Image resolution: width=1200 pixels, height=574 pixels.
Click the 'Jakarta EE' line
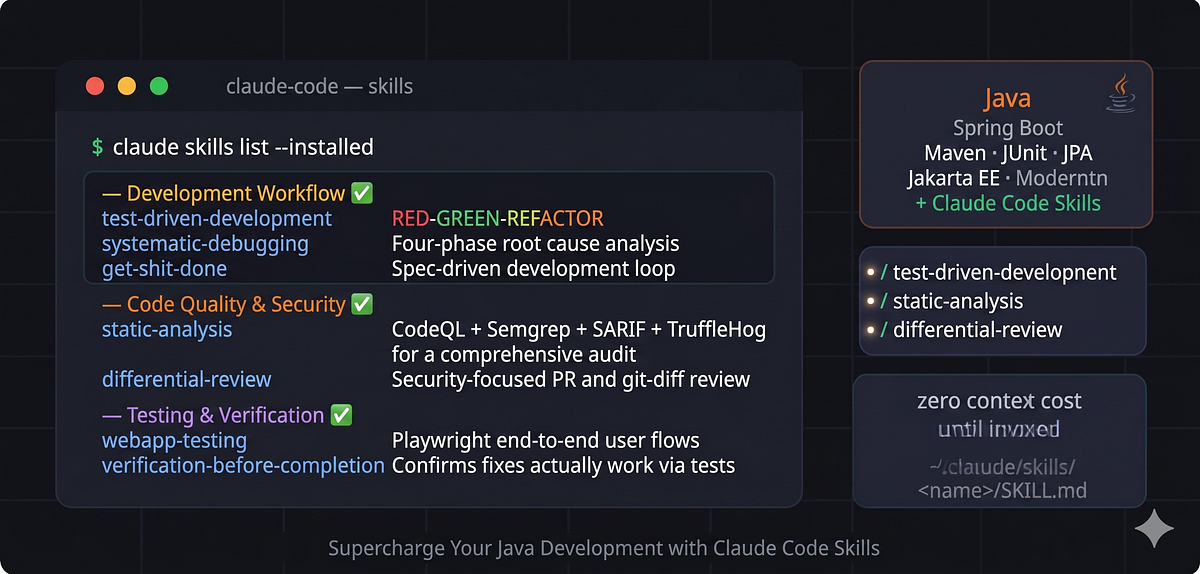(x=1007, y=178)
